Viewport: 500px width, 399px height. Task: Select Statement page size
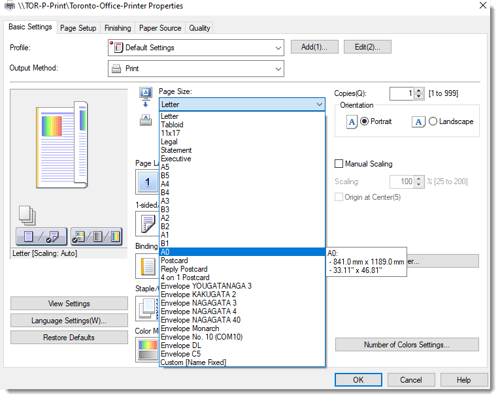click(x=242, y=150)
